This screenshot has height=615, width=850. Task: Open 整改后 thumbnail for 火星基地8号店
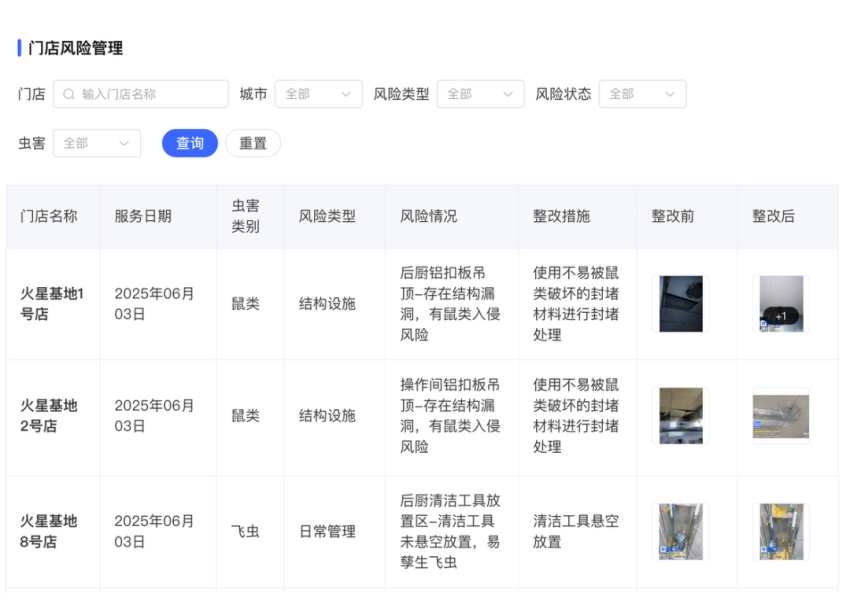(781, 531)
